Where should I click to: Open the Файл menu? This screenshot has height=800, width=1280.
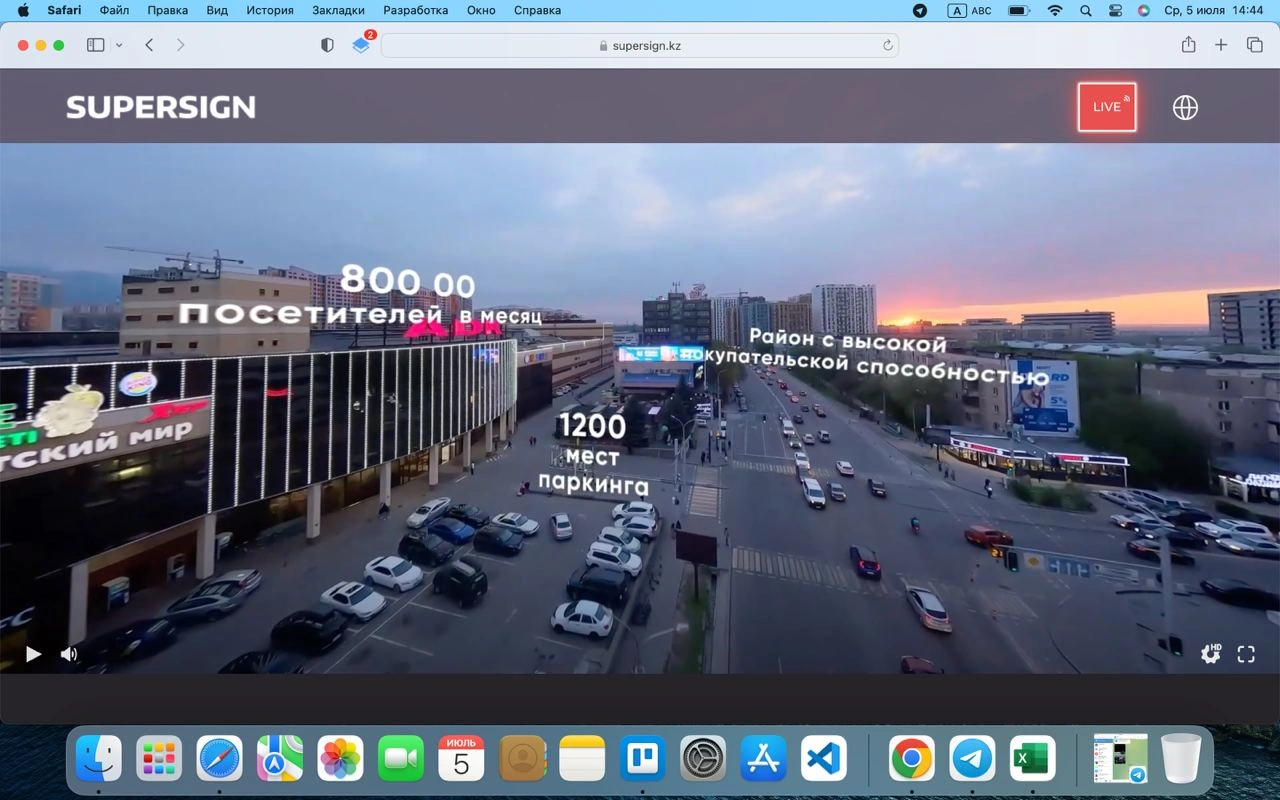coord(114,10)
